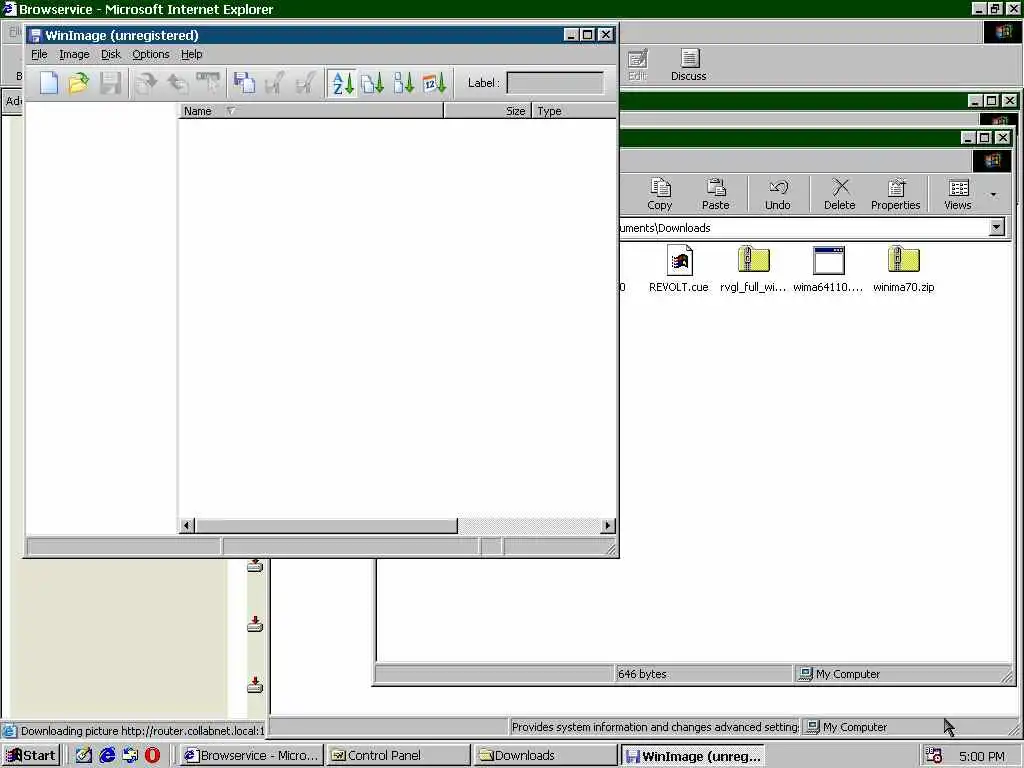This screenshot has height=768, width=1024.
Task: Launch Opera from quick launch
Action: (x=153, y=756)
